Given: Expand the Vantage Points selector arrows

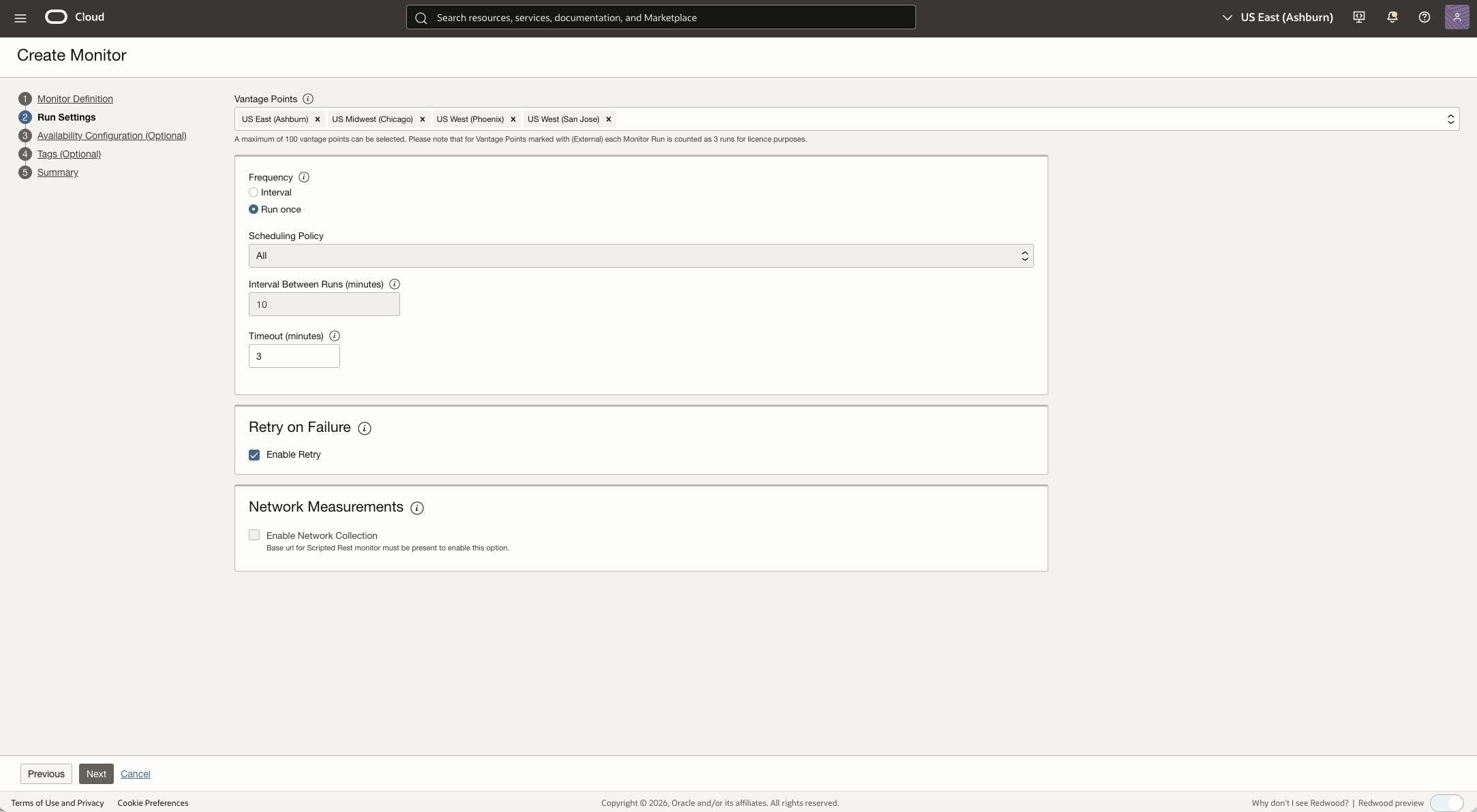Looking at the screenshot, I should pyautogui.click(x=1450, y=119).
